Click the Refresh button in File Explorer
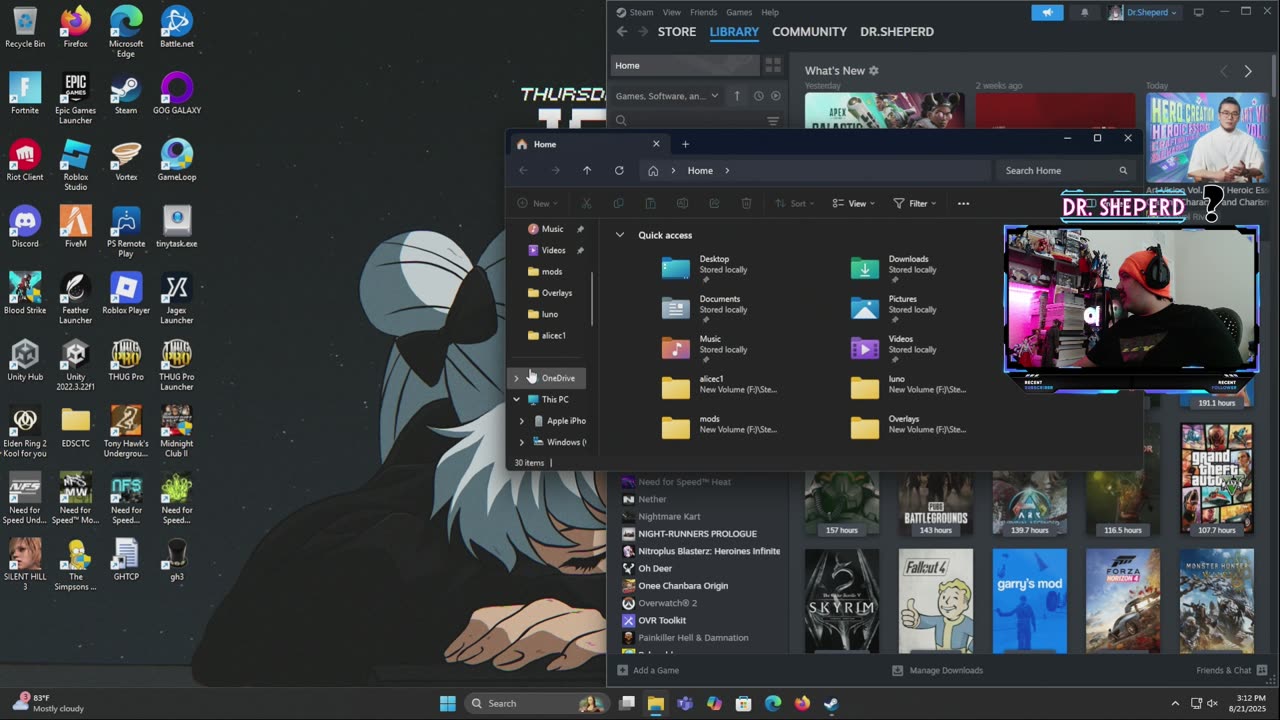Image resolution: width=1280 pixels, height=720 pixels. click(619, 170)
